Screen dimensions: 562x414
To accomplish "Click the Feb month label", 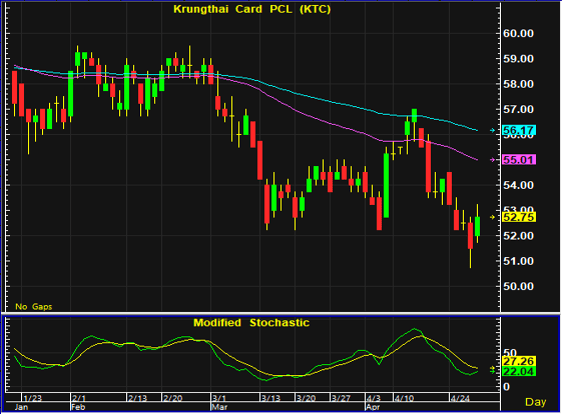I will pos(78,407).
